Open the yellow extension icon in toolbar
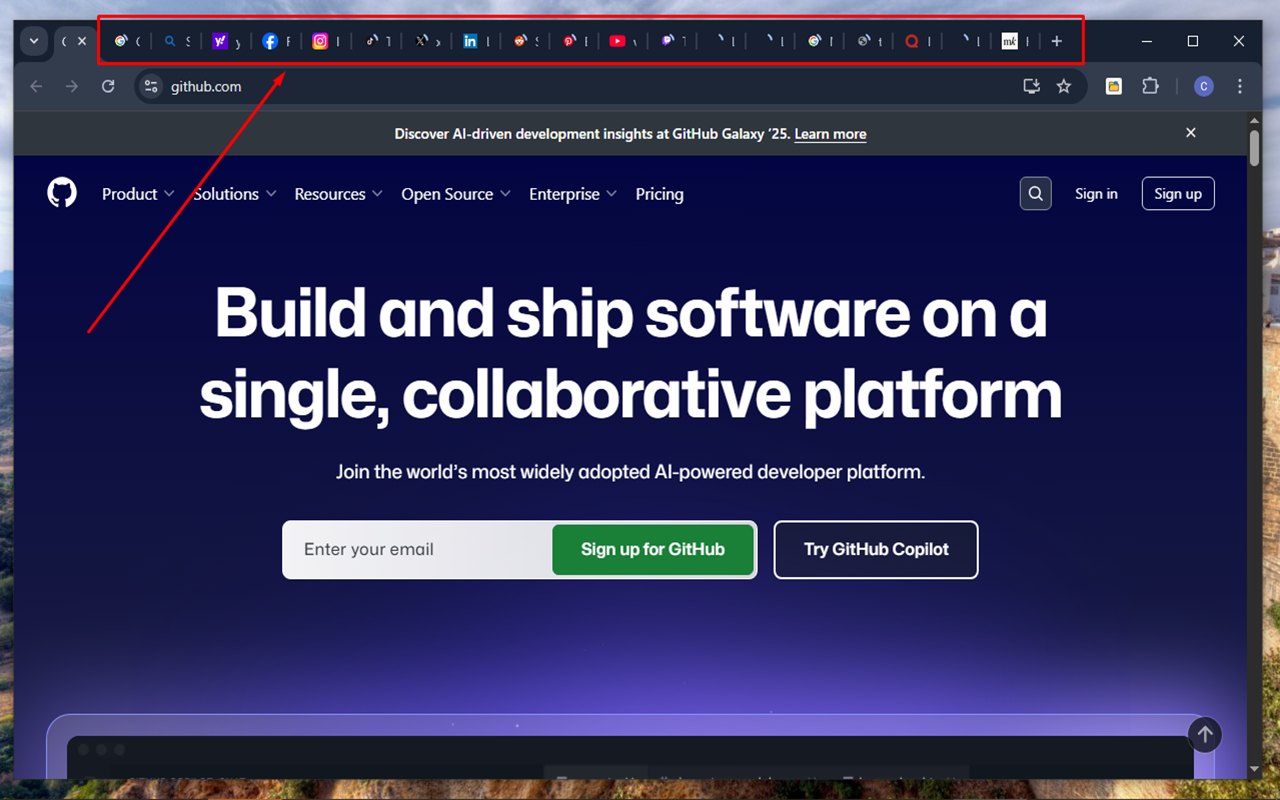The width and height of the screenshot is (1280, 800). point(1114,87)
